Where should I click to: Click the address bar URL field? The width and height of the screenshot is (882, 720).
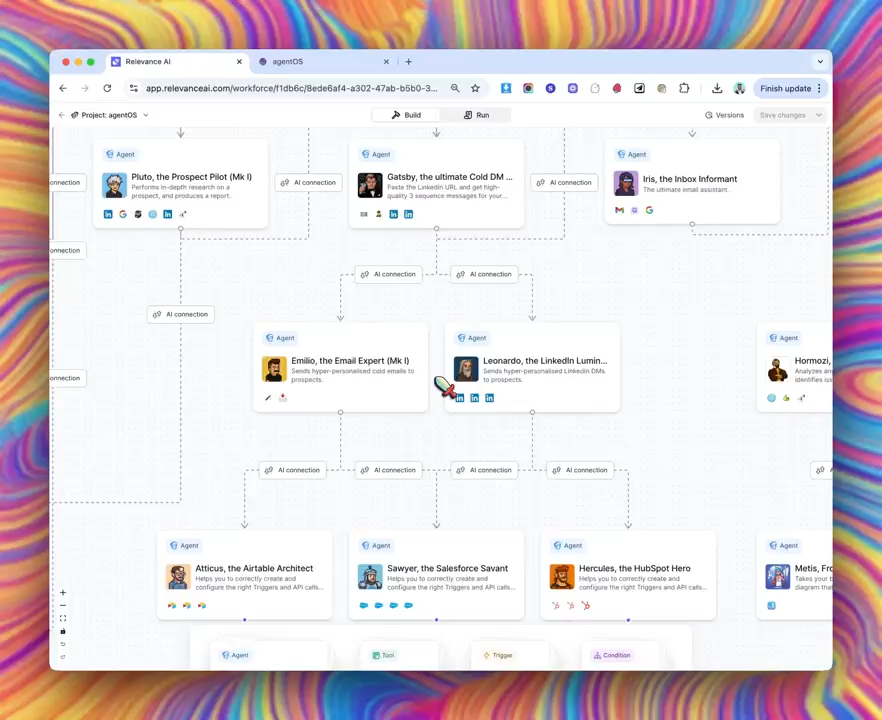[291, 88]
